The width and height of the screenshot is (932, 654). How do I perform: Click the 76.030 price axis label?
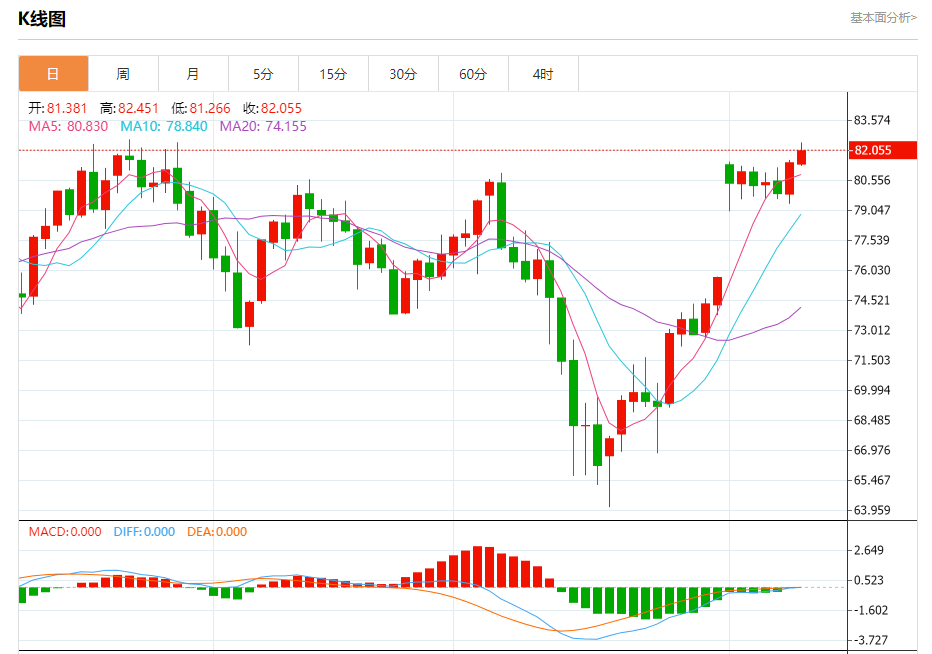click(x=872, y=270)
